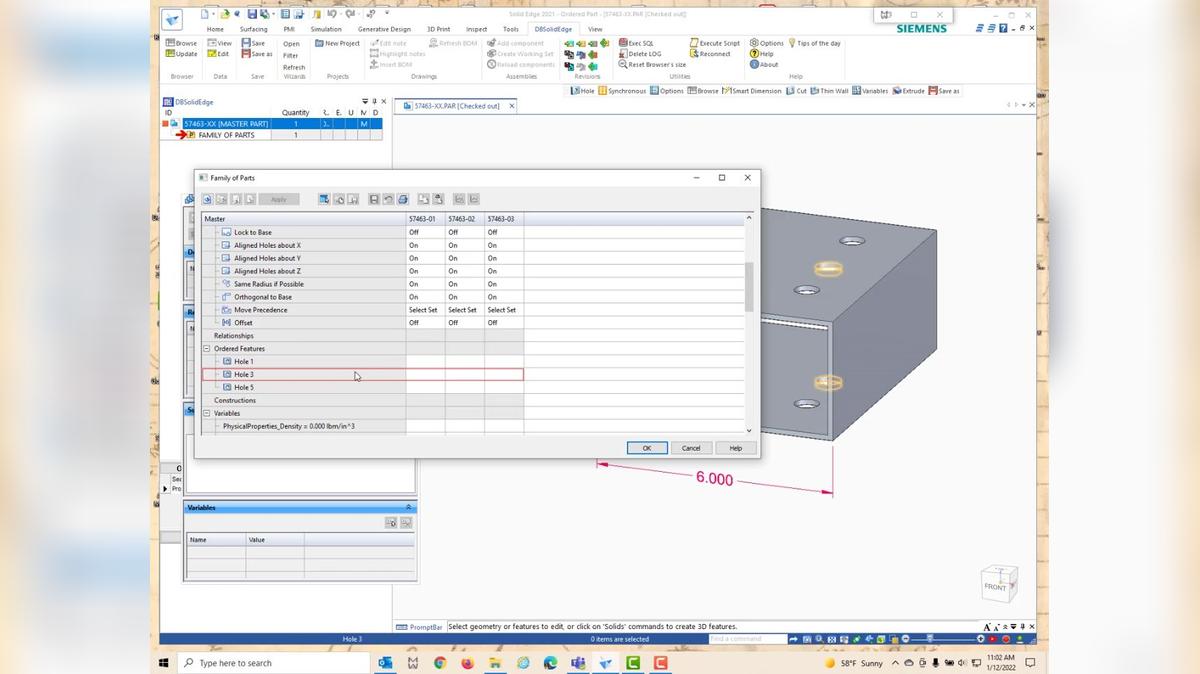Open Variables from the quick bar
Screen dimensions: 1200x674
(870, 91)
